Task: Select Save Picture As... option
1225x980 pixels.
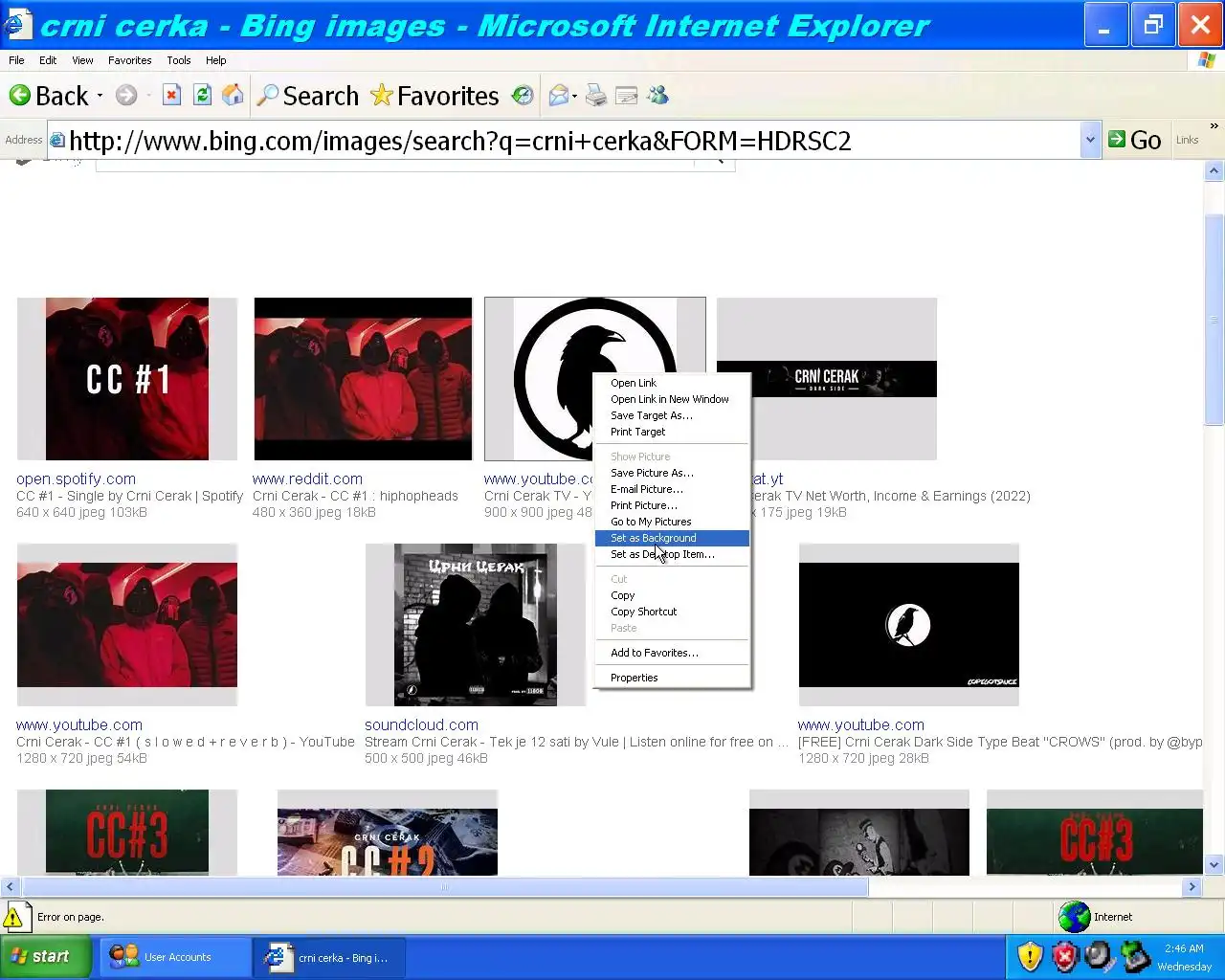Action: coord(672,473)
